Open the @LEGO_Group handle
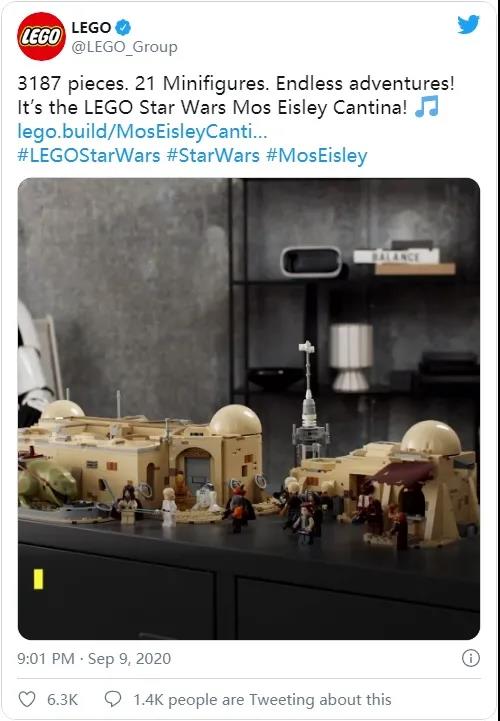Viewport: 500px width, 721px height. click(x=125, y=47)
